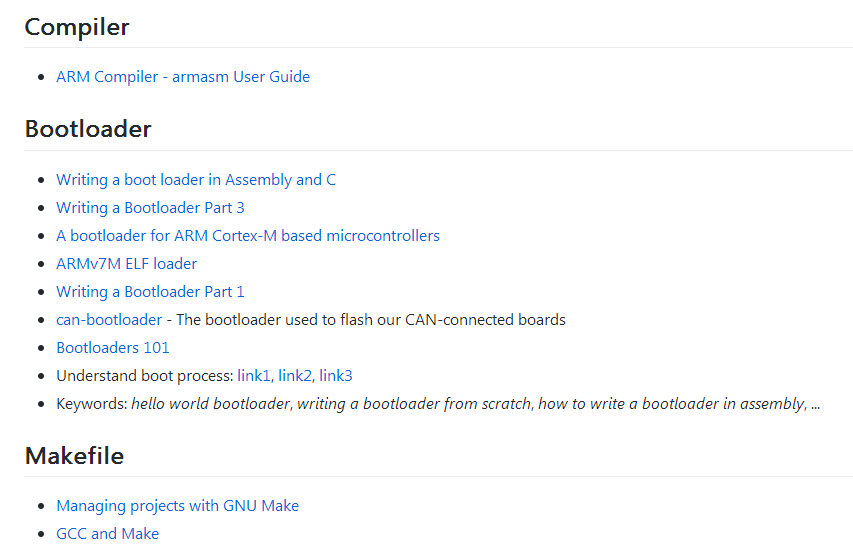Open bootloader for ARM Cortex-M microcontrollers link
This screenshot has width=853, height=554.
tap(248, 236)
